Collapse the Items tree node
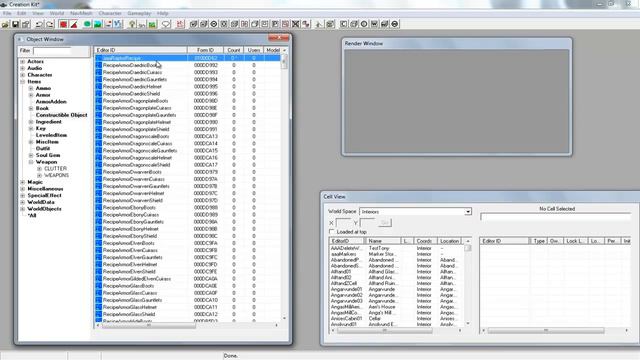 (22, 82)
